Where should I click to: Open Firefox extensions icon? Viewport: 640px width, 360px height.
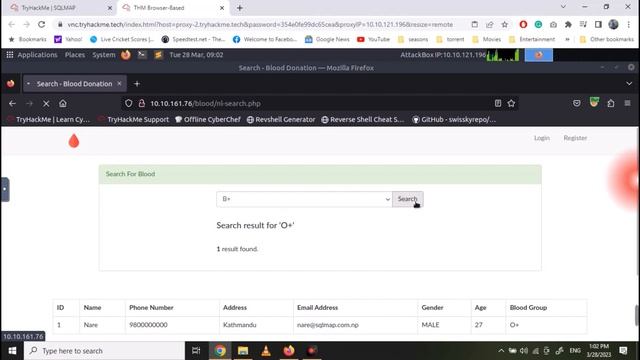611,104
